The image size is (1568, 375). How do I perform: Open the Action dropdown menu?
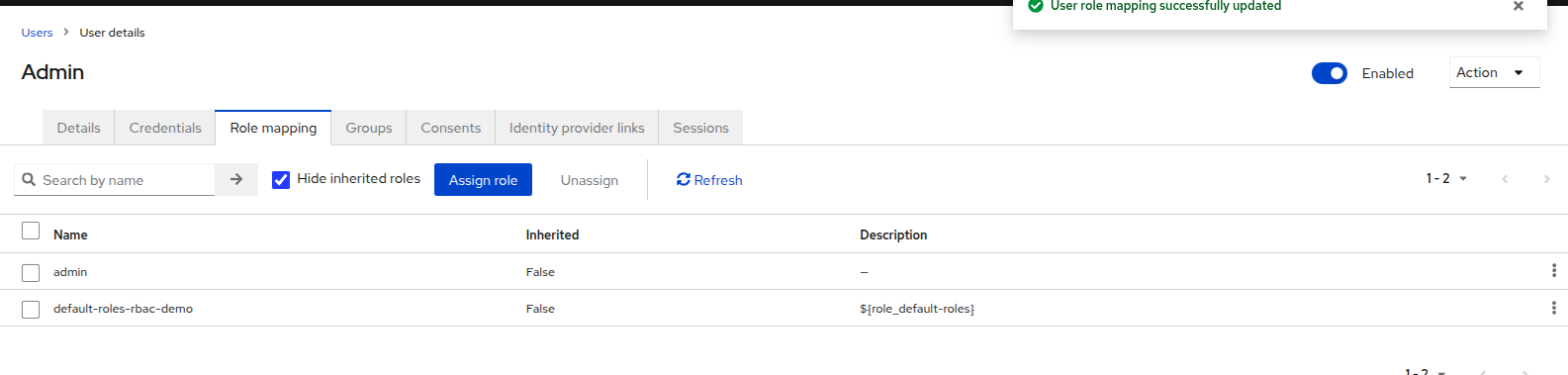pos(1494,72)
